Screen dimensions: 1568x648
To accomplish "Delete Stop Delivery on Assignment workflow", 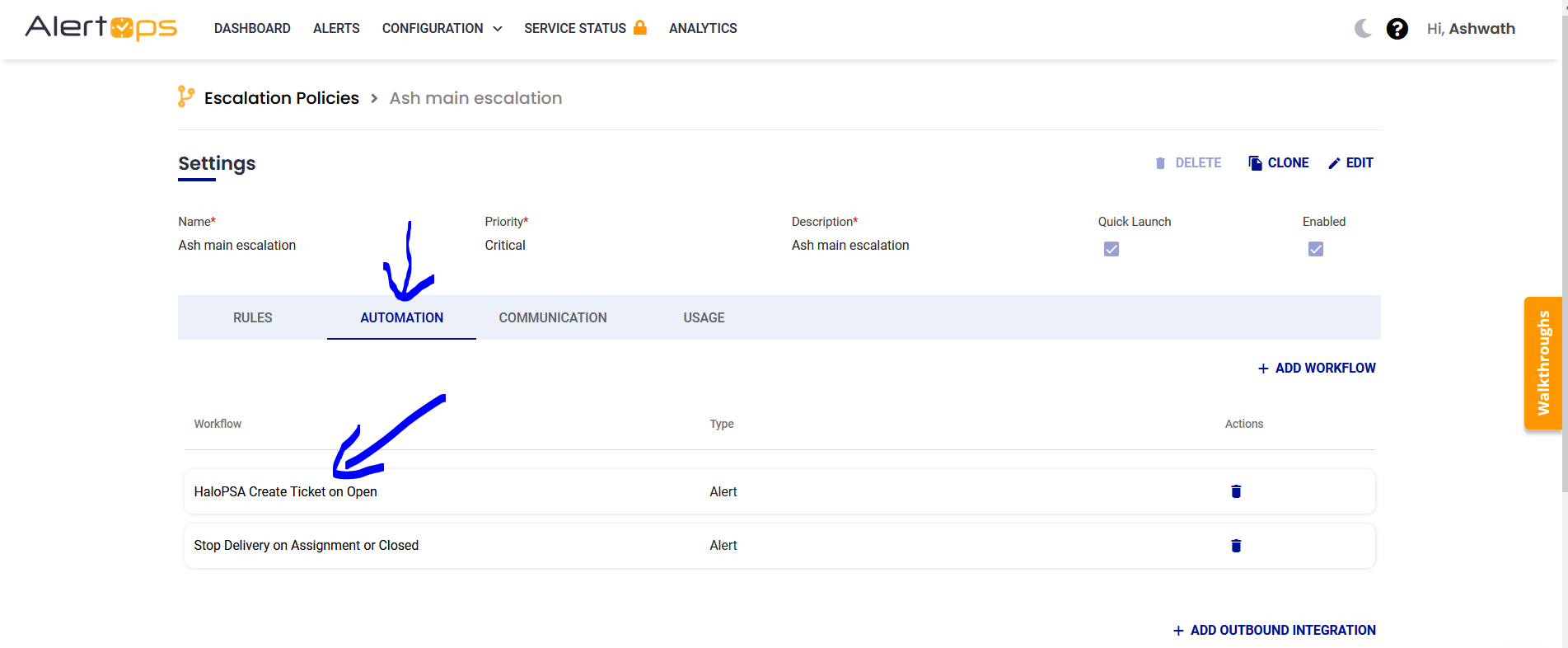I will (x=1235, y=546).
